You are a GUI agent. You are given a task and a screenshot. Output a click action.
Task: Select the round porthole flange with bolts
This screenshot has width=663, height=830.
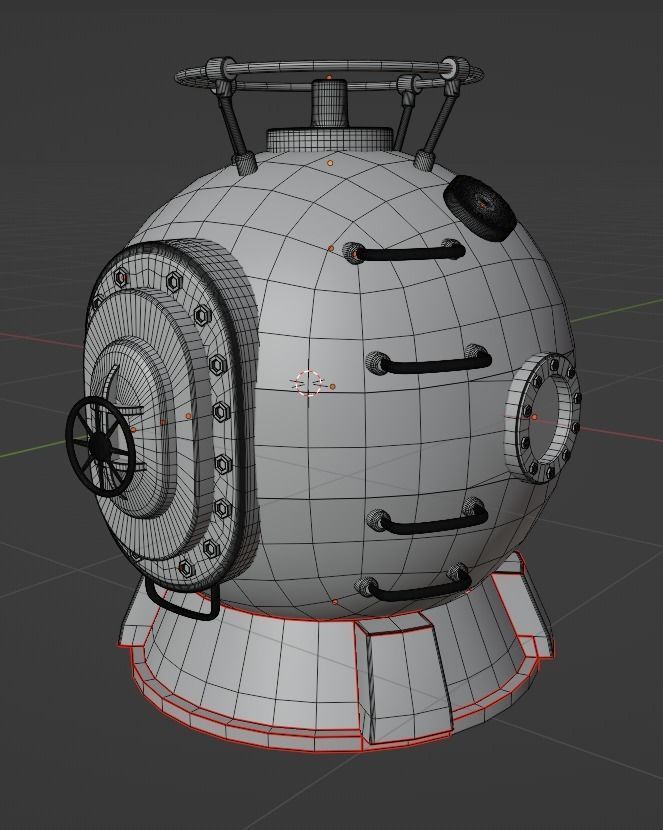[543, 418]
